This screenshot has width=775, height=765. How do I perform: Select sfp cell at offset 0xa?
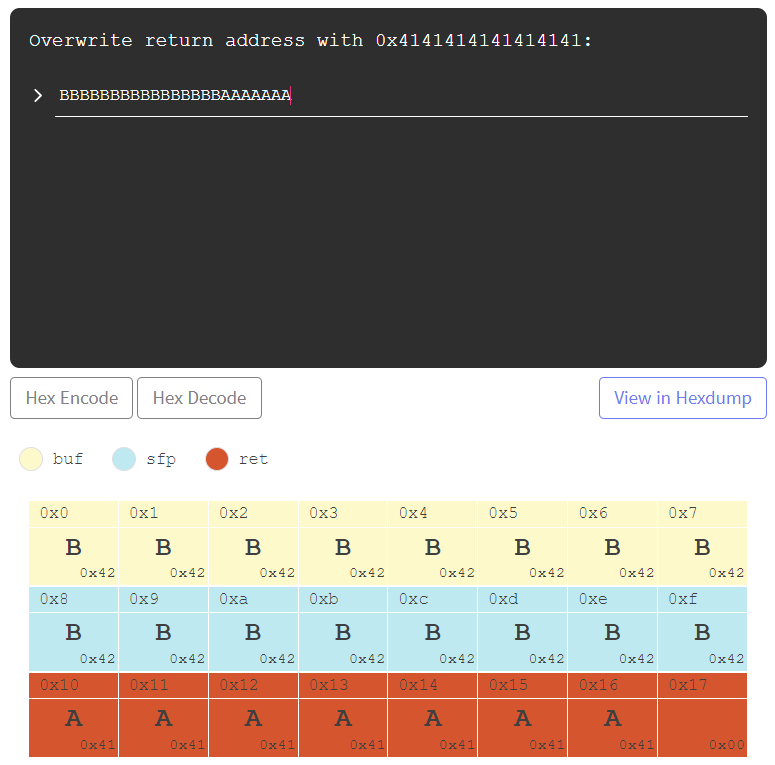pos(253,629)
